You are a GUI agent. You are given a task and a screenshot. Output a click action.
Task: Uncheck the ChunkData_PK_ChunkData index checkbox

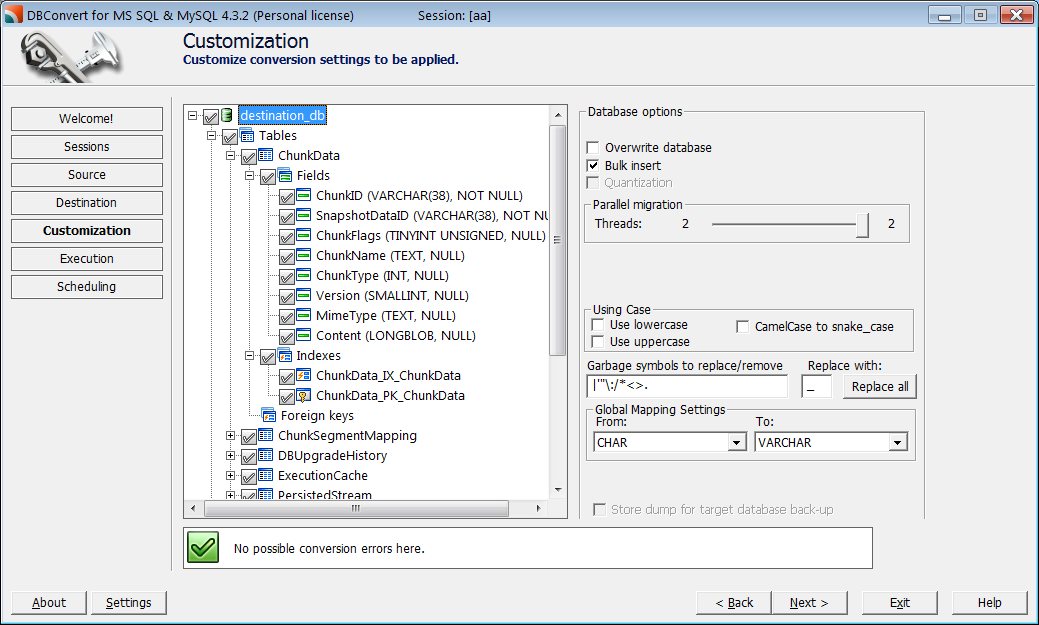(x=287, y=397)
